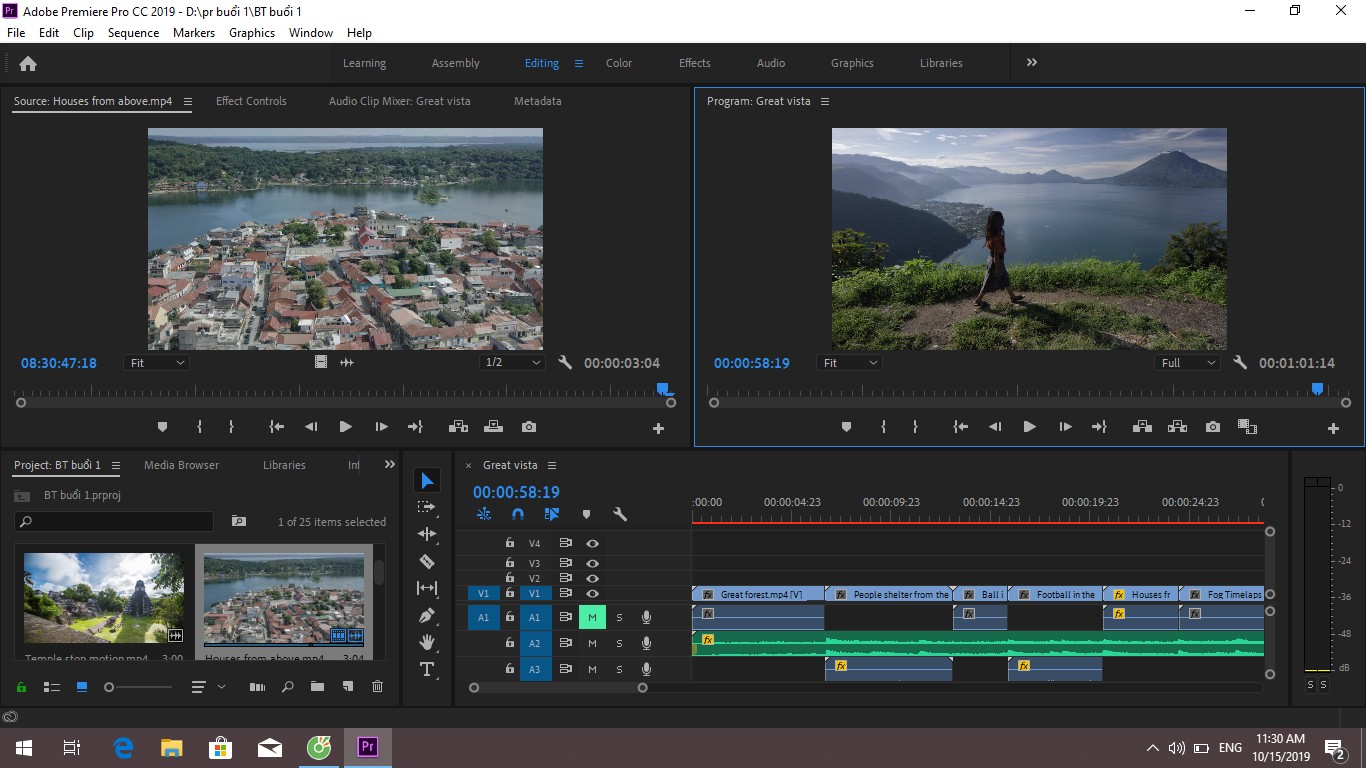Viewport: 1366px width, 768px height.
Task: Switch to Media Browser tab
Action: (x=181, y=465)
